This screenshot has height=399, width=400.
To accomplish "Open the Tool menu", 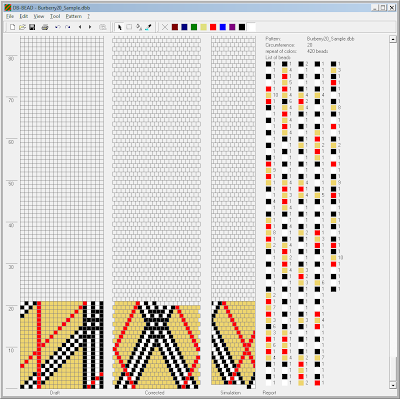I will [55, 16].
